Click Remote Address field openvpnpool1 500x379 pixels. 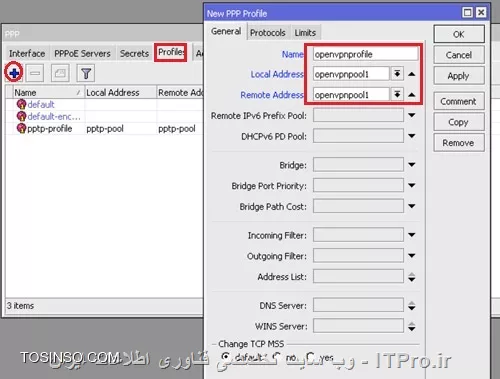pyautogui.click(x=351, y=95)
